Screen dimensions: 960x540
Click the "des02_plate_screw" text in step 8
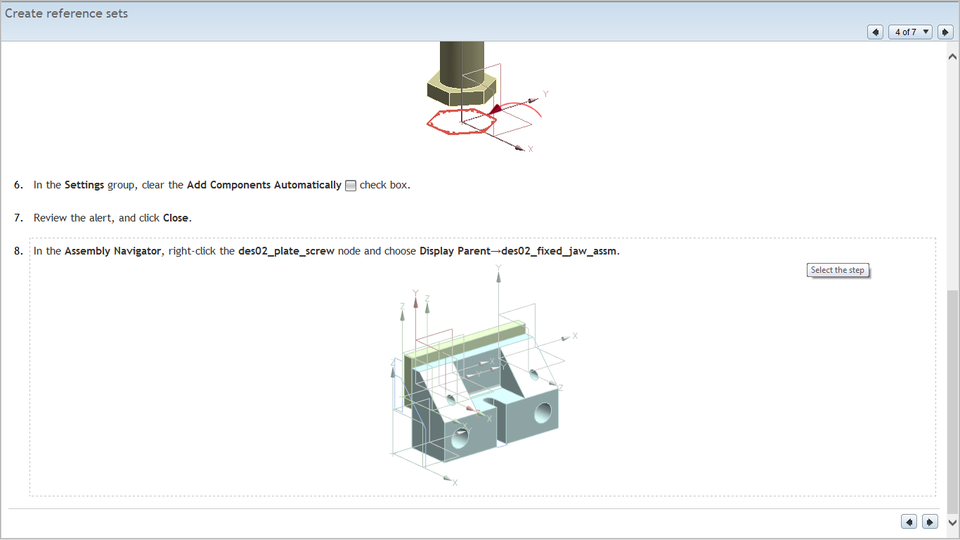286,251
